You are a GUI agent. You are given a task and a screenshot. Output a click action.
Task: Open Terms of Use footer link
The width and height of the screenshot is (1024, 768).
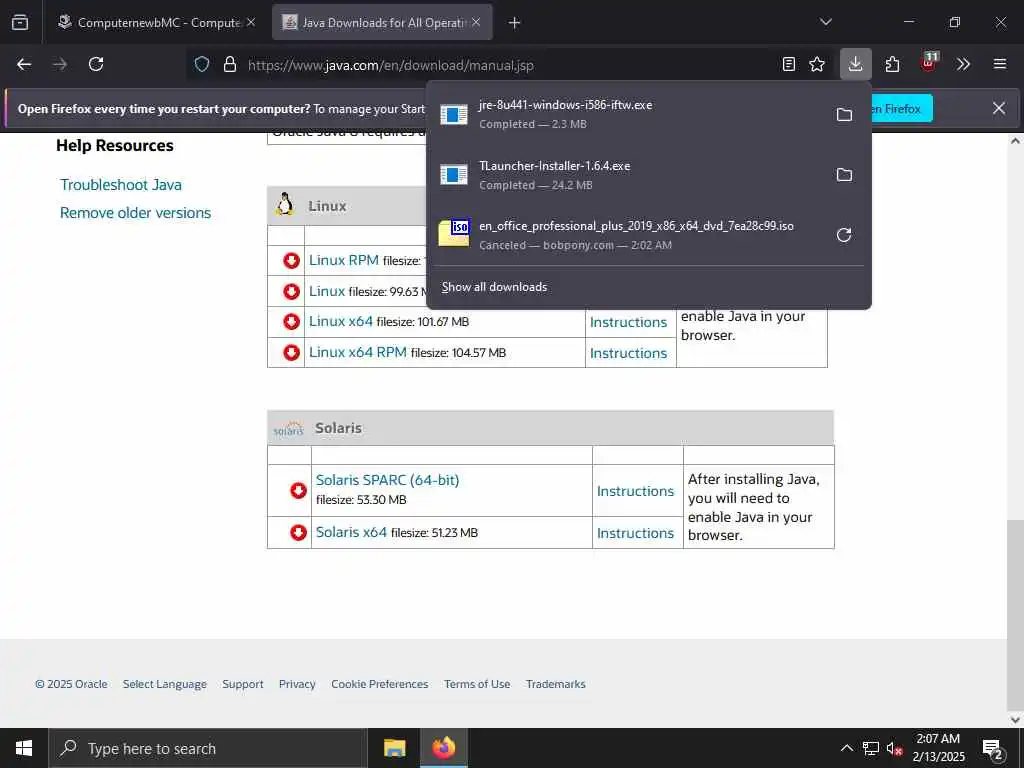477,684
